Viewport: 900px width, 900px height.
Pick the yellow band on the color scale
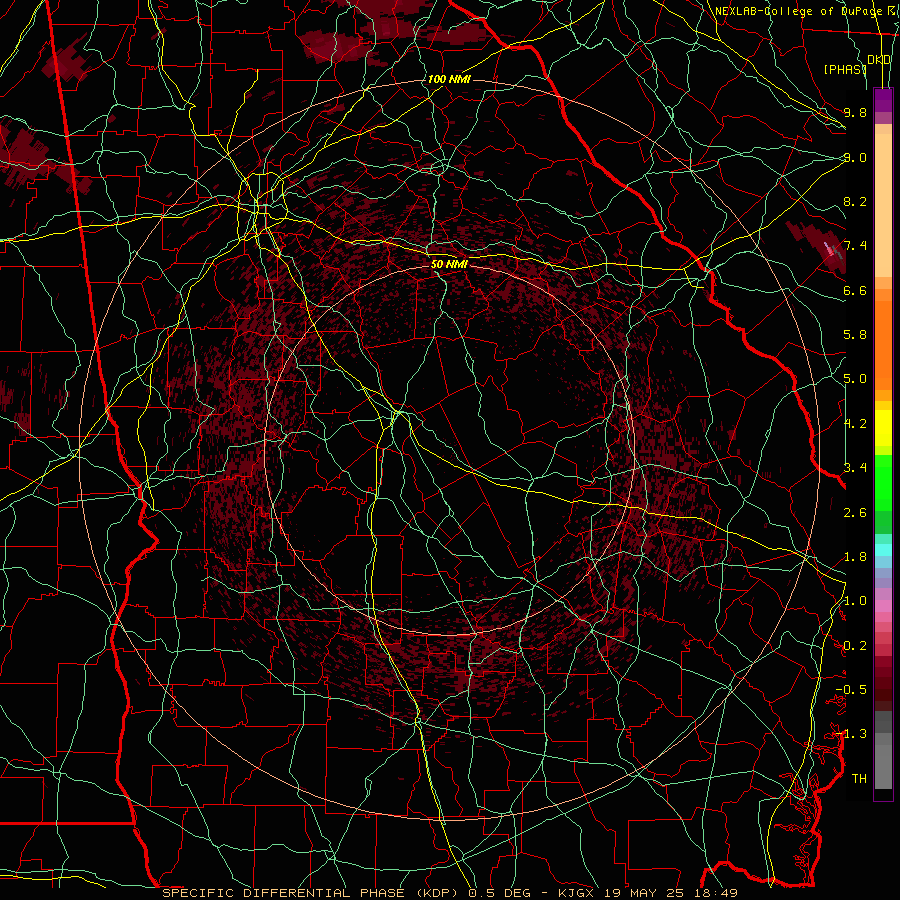point(883,428)
